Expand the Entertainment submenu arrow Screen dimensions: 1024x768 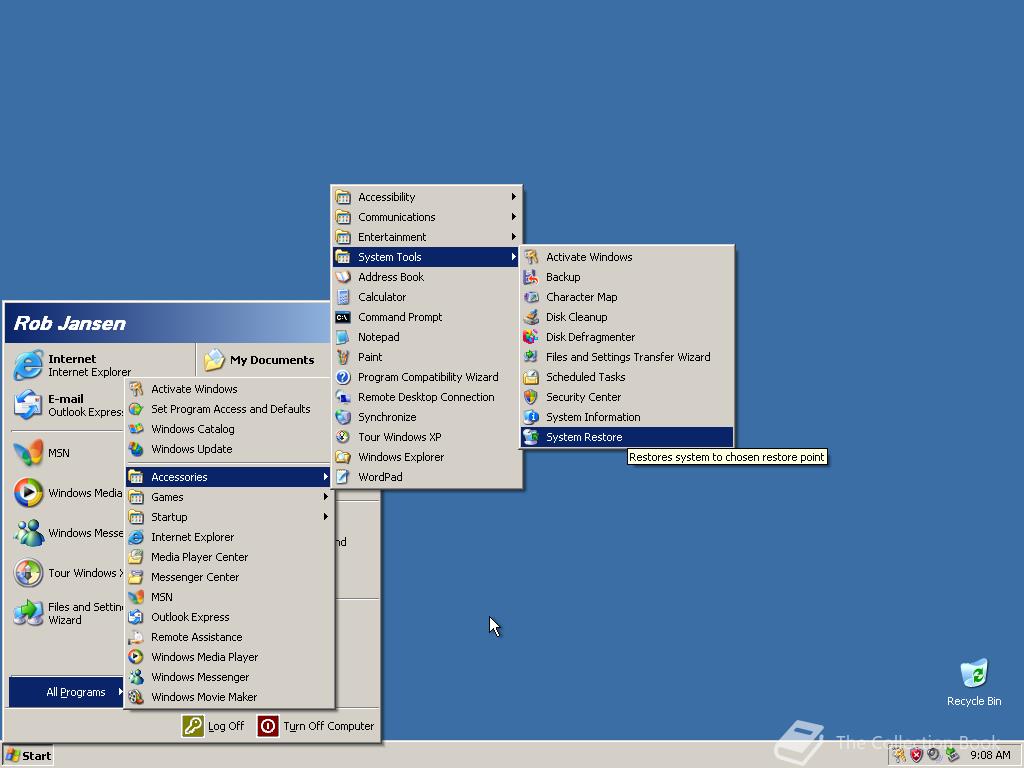pyautogui.click(x=514, y=236)
